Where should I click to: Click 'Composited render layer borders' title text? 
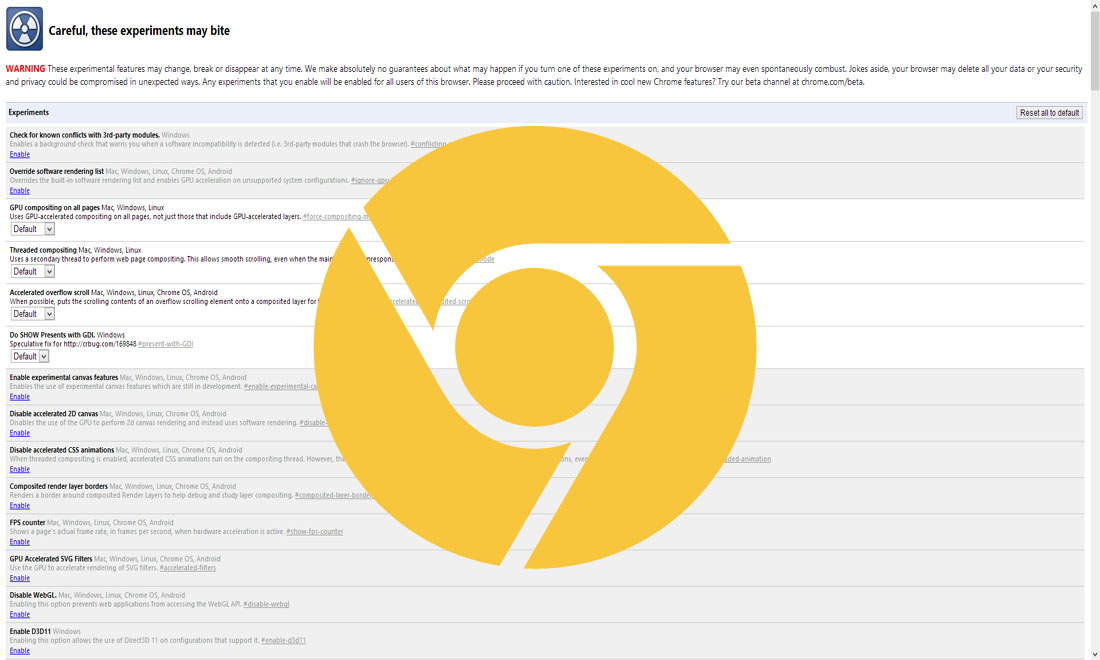(x=58, y=486)
